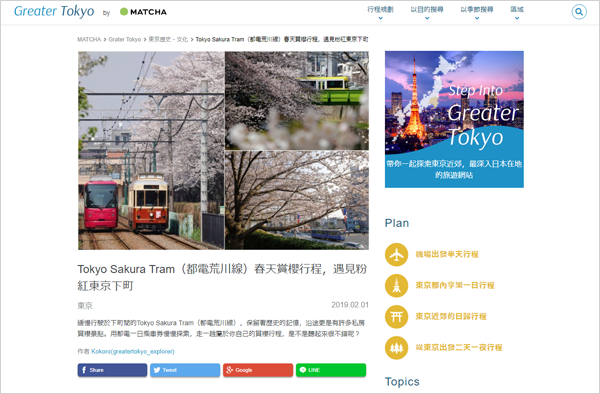Click the 東京 tag under the title

(x=85, y=305)
